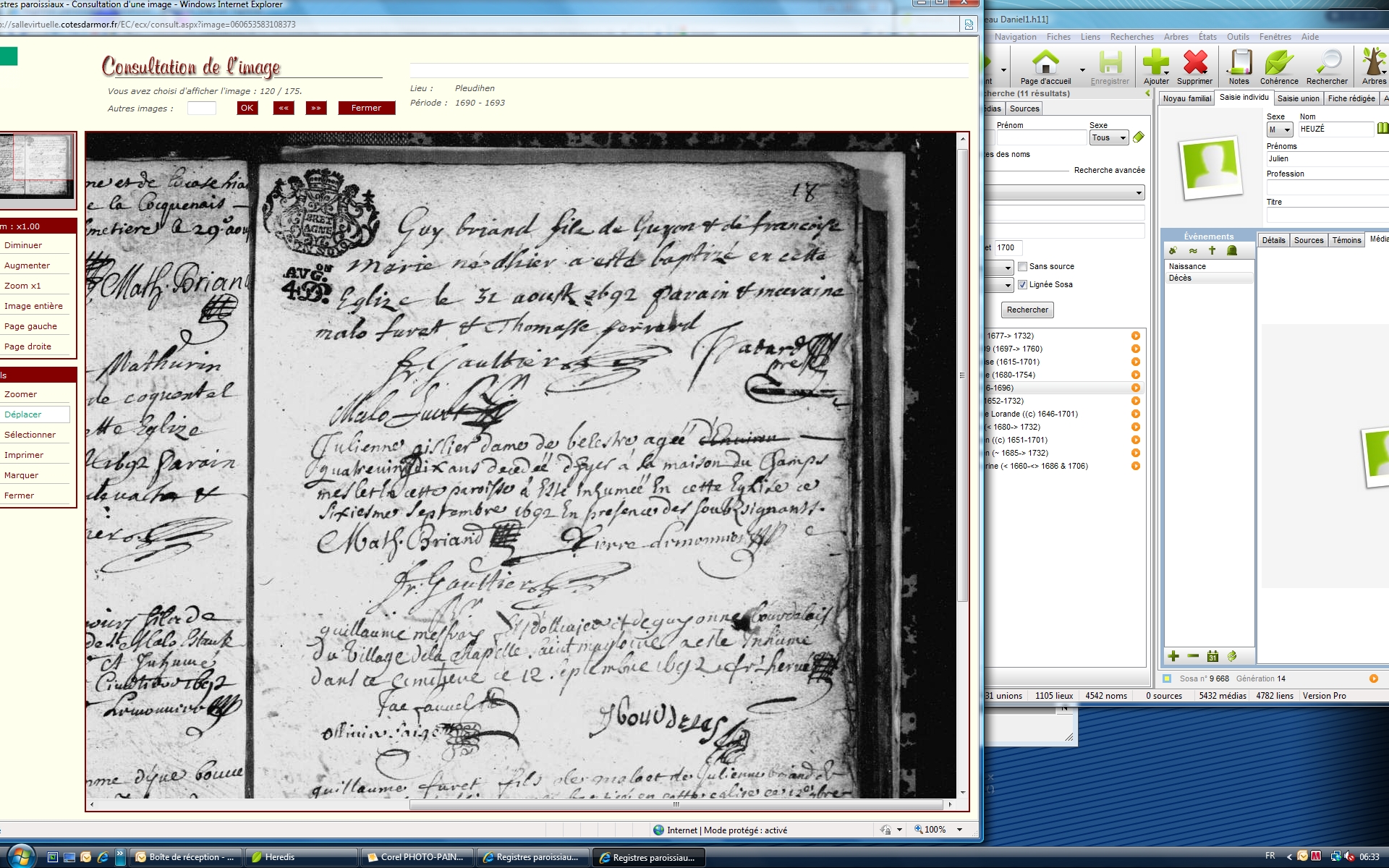This screenshot has width=1389, height=868.
Task: Expand the Ajouter button dropdown arrow
Action: click(x=1166, y=72)
